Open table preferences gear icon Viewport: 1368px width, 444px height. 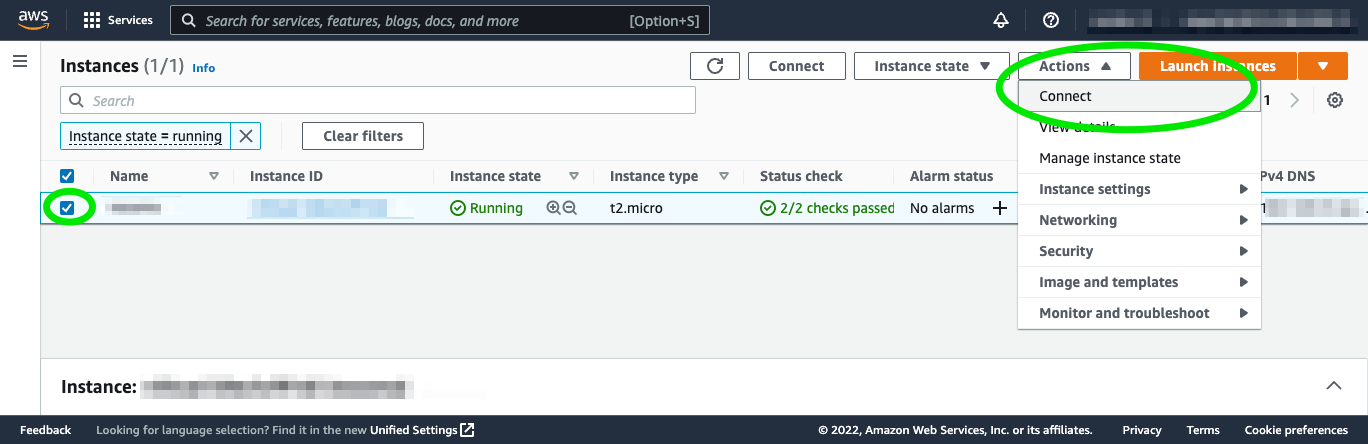(1334, 100)
